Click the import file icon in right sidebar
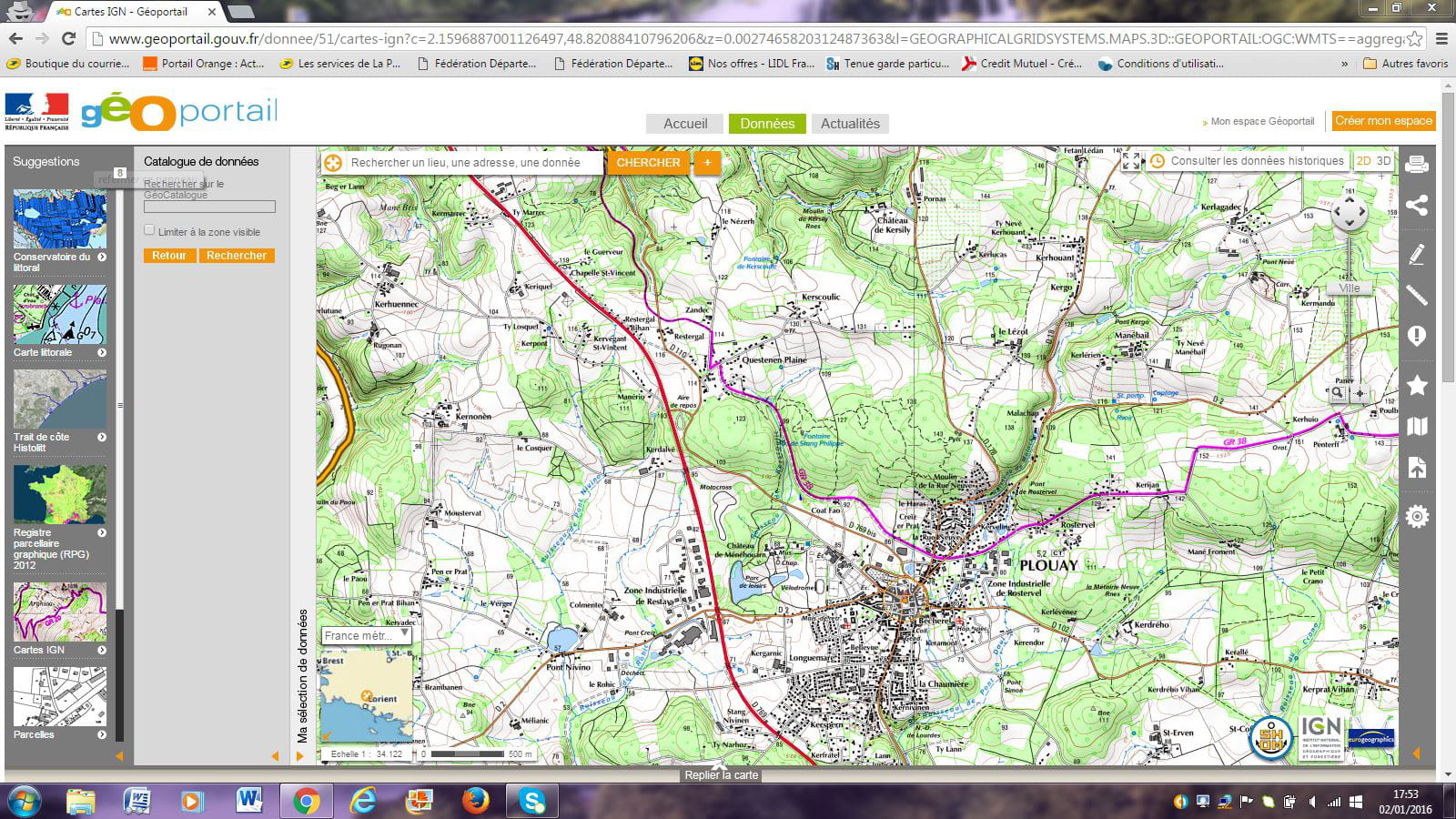The height and width of the screenshot is (819, 1456). click(1417, 468)
